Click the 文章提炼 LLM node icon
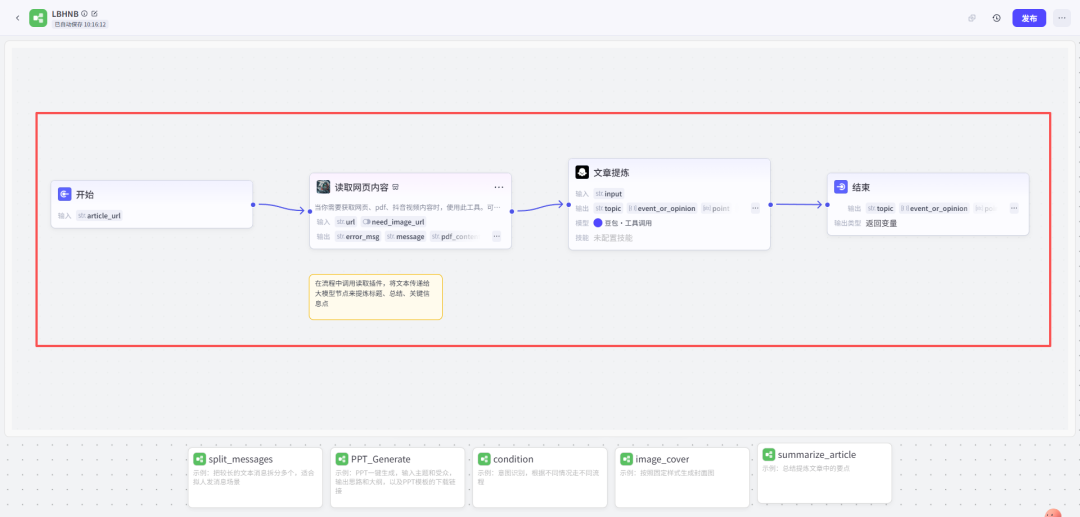The width and height of the screenshot is (1080, 517). pos(582,172)
